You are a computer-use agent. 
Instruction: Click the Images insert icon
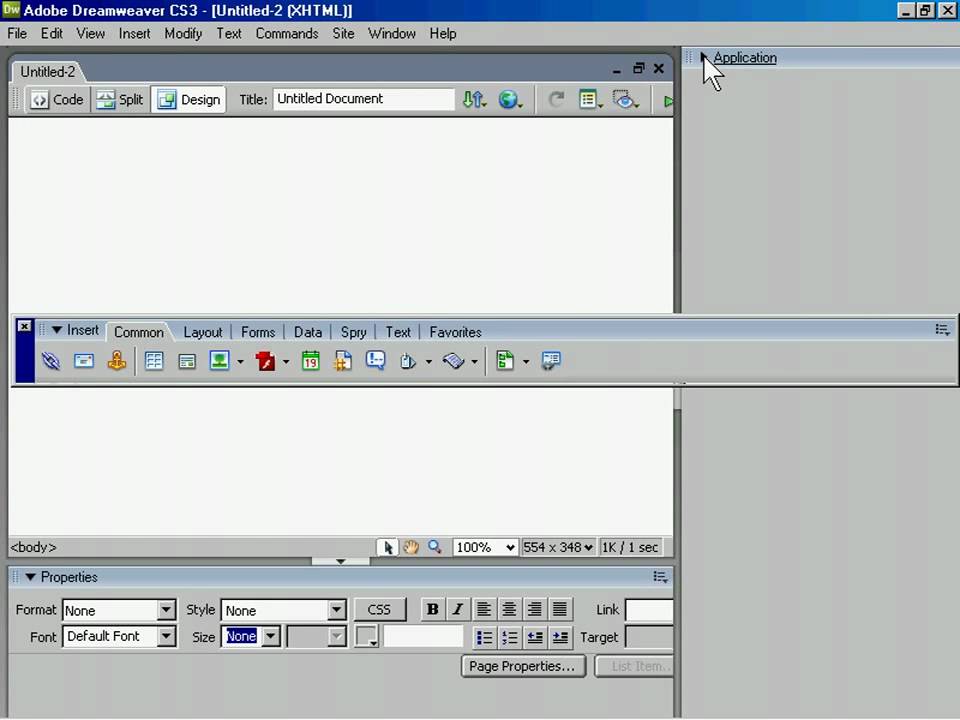(219, 361)
